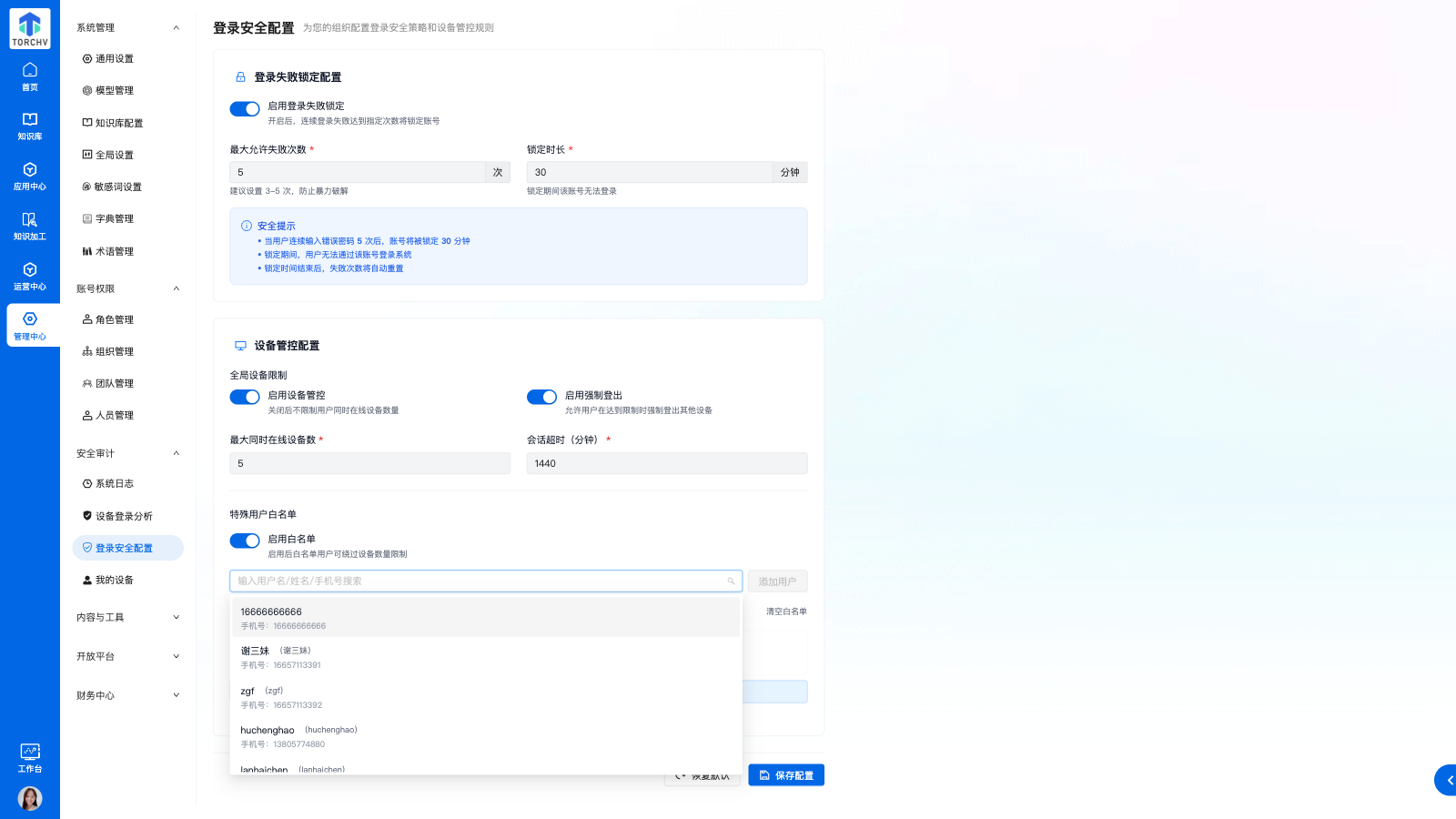The image size is (1456, 819).
Task: Open the 知识库 knowledge base icon
Action: point(29,126)
